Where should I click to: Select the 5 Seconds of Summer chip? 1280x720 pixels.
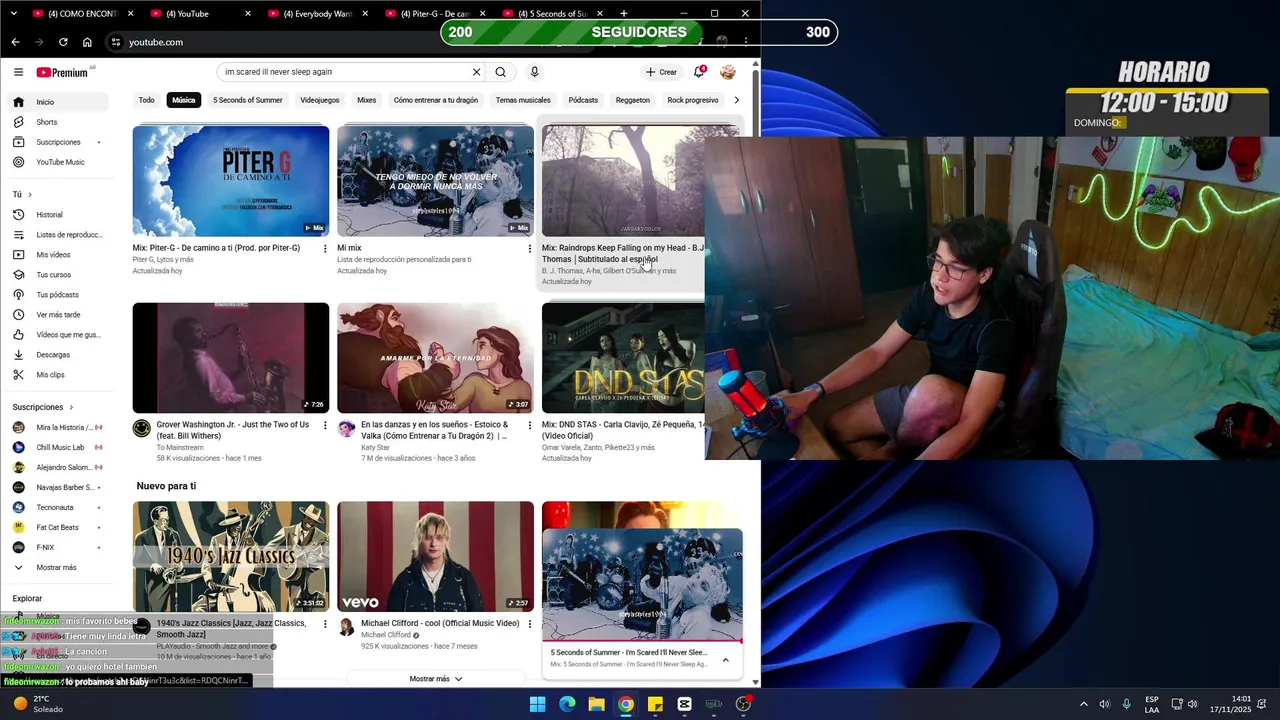pos(248,100)
